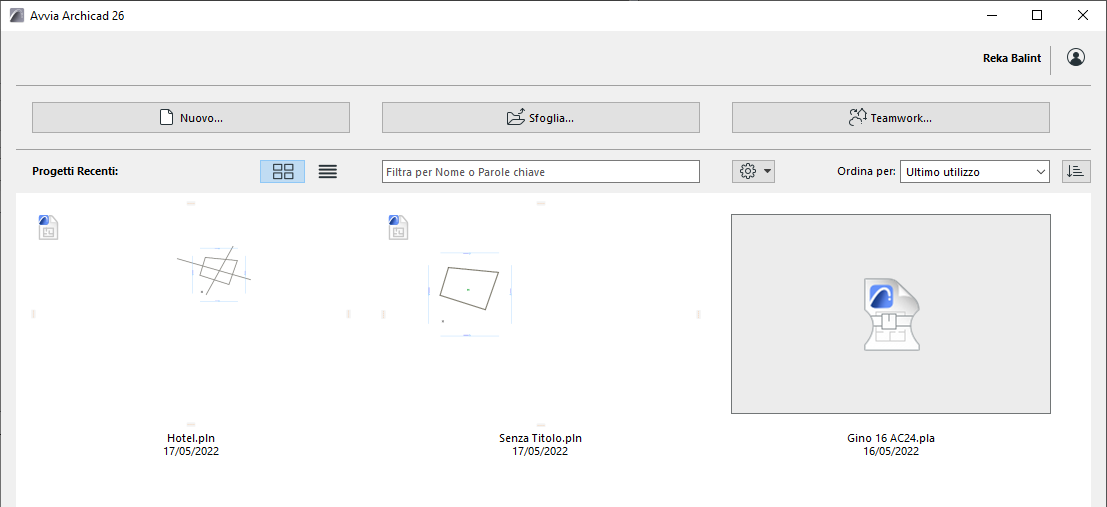The height and width of the screenshot is (507, 1107).
Task: Select the Gino 16 AC24.pla project thumbnail
Action: (890, 314)
